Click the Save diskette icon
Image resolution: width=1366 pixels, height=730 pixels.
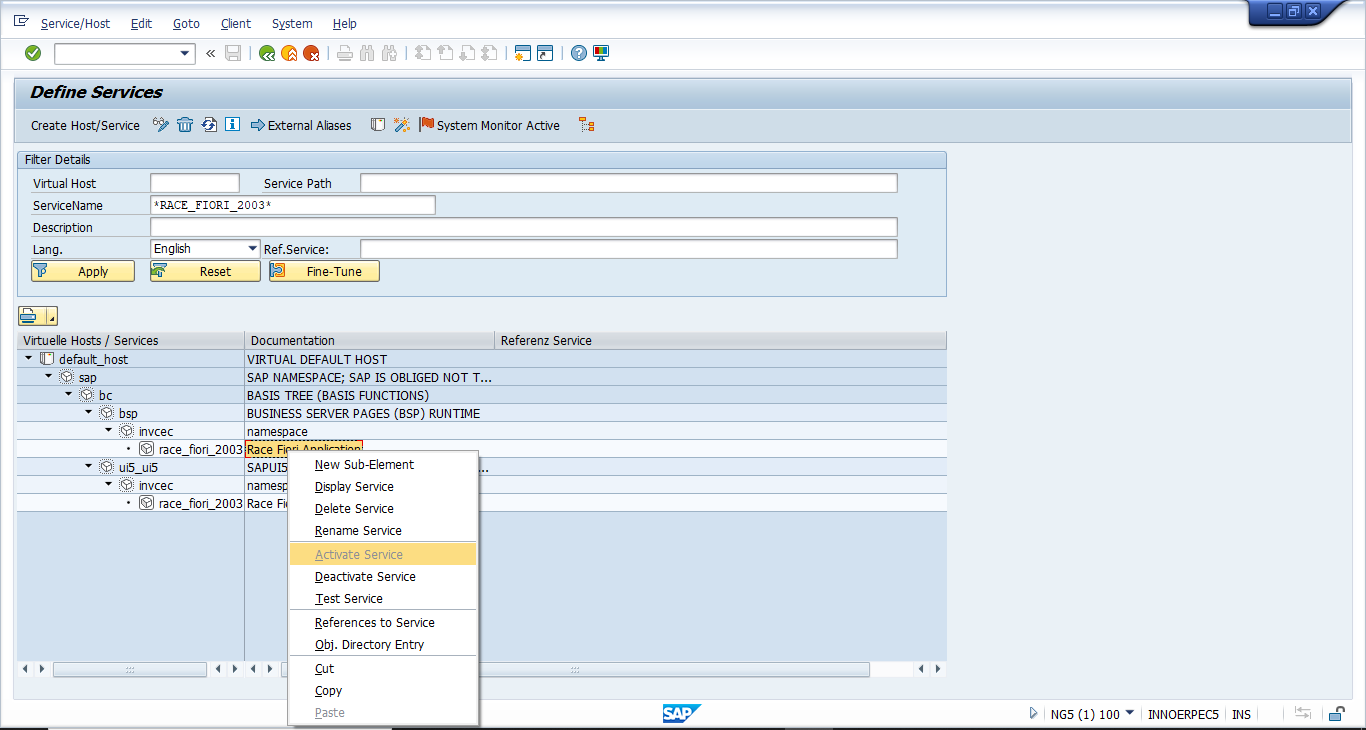coord(233,54)
